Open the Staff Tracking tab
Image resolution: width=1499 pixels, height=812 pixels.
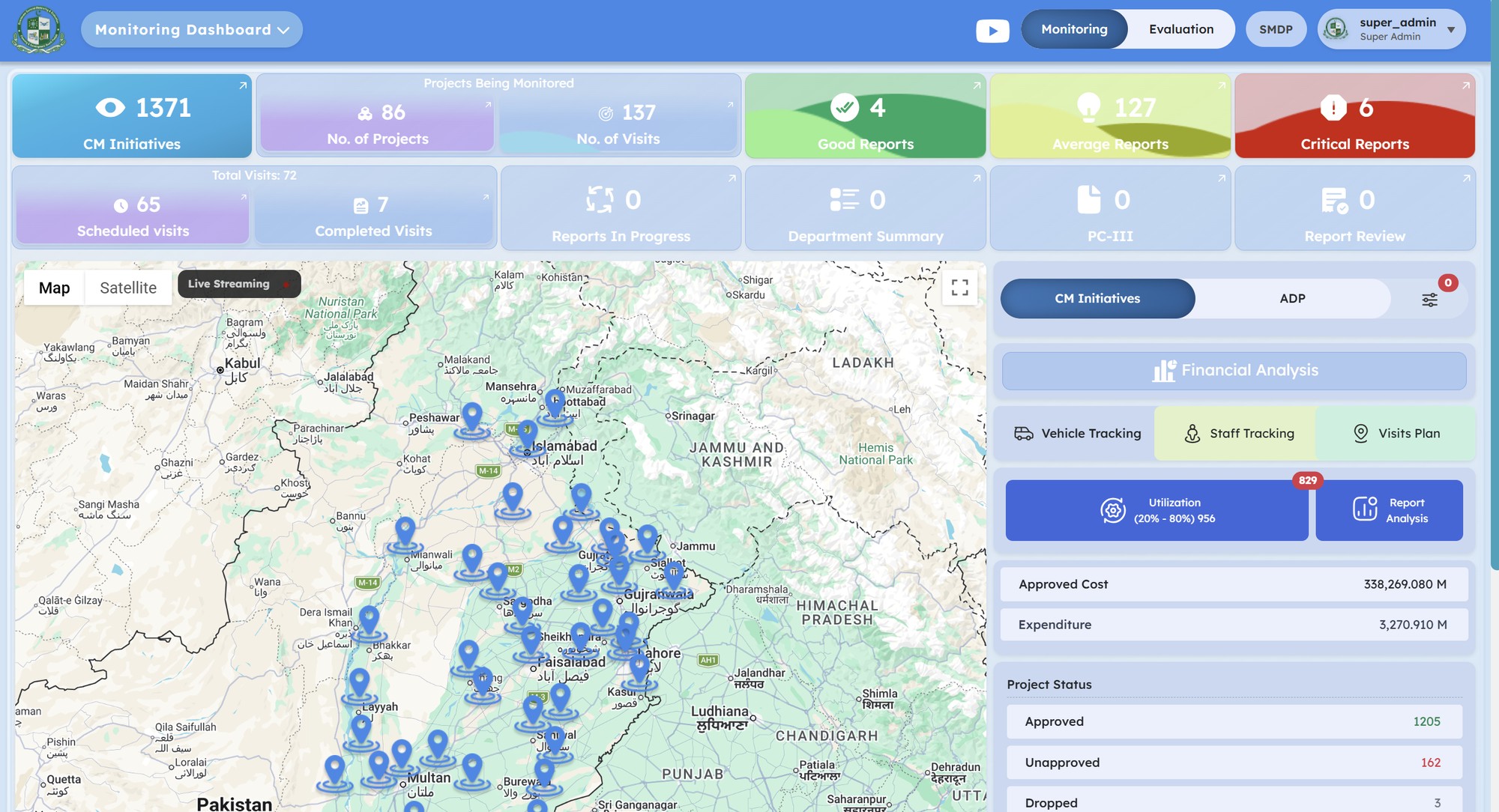[1239, 433]
